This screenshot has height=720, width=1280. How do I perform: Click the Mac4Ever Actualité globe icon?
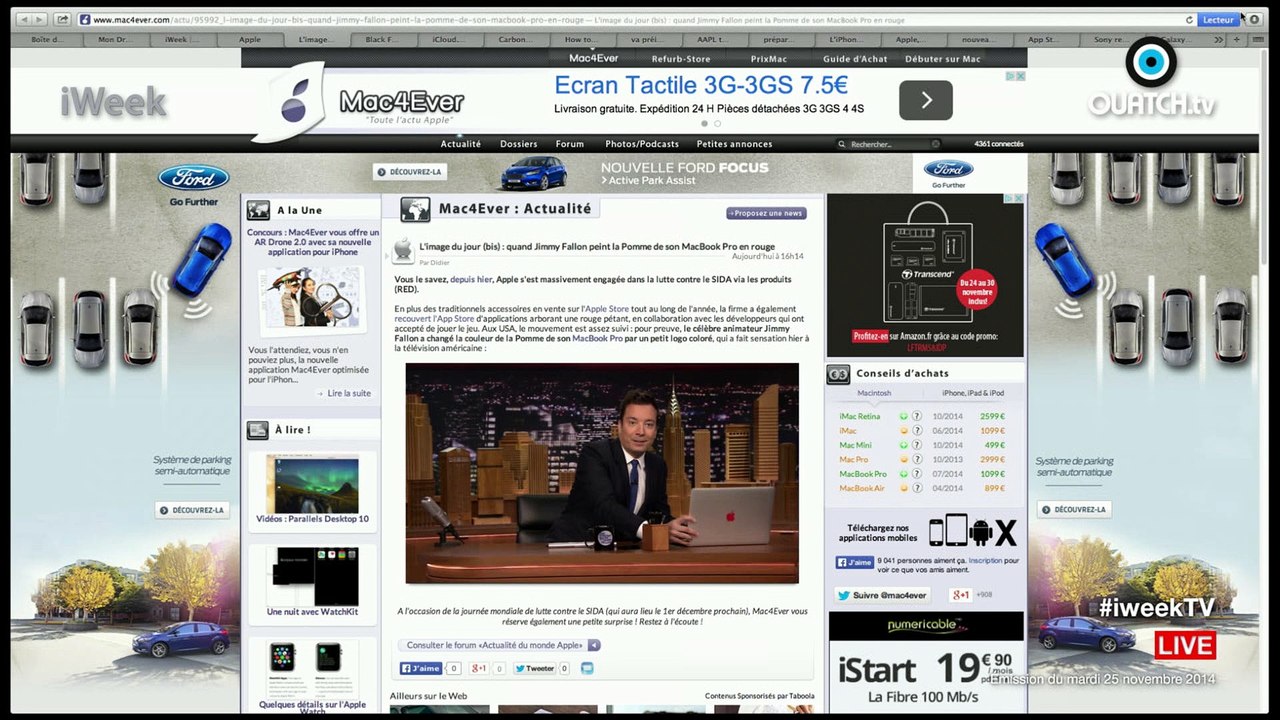pyautogui.click(x=415, y=209)
